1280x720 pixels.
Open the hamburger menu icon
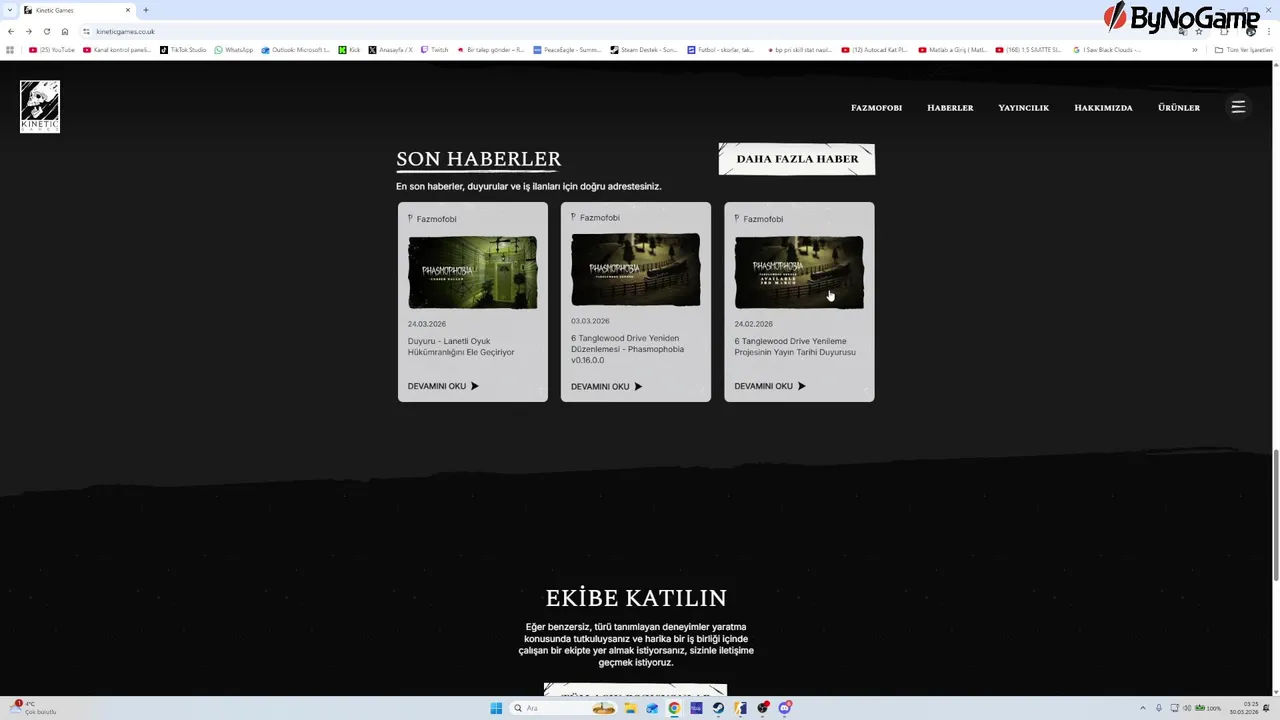pos(1238,107)
